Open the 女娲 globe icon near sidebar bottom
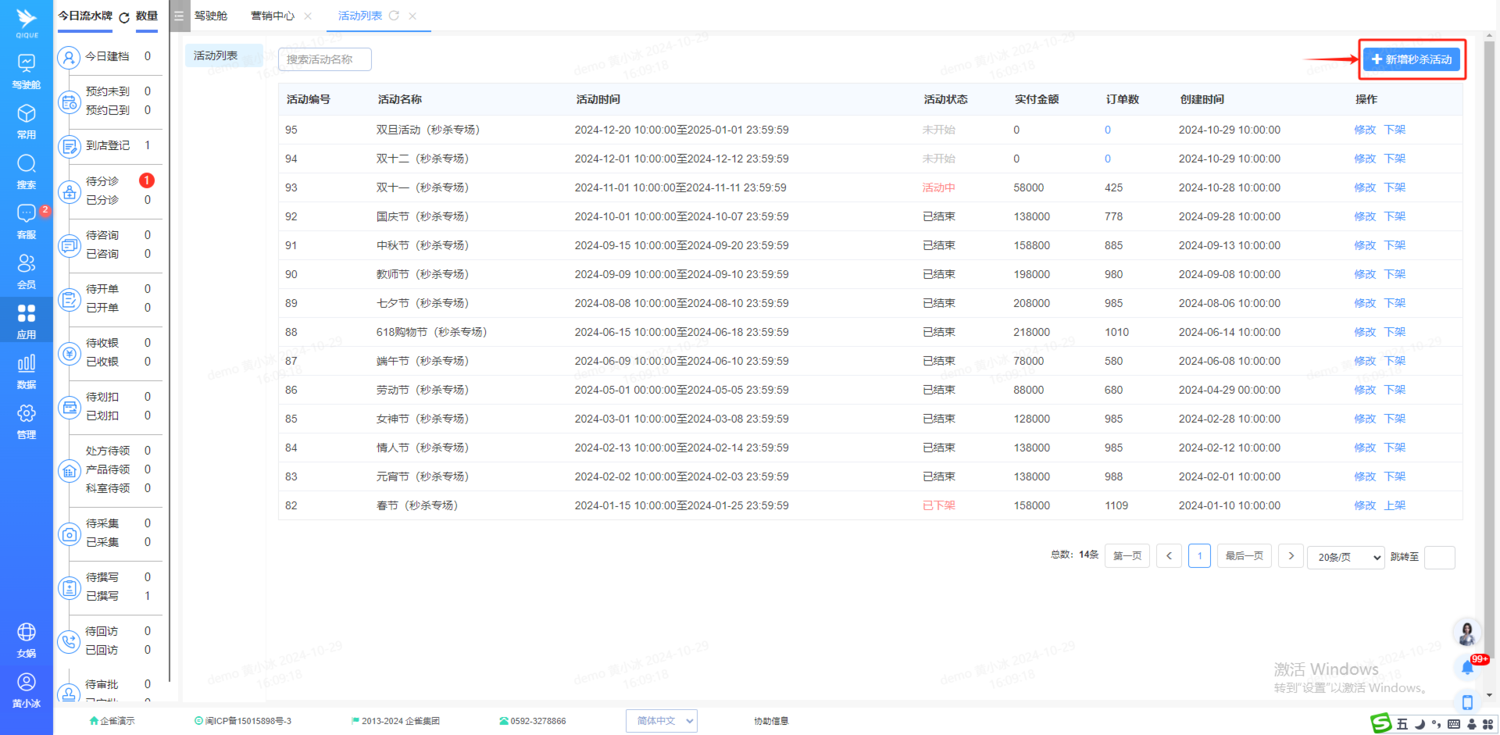 (26, 638)
